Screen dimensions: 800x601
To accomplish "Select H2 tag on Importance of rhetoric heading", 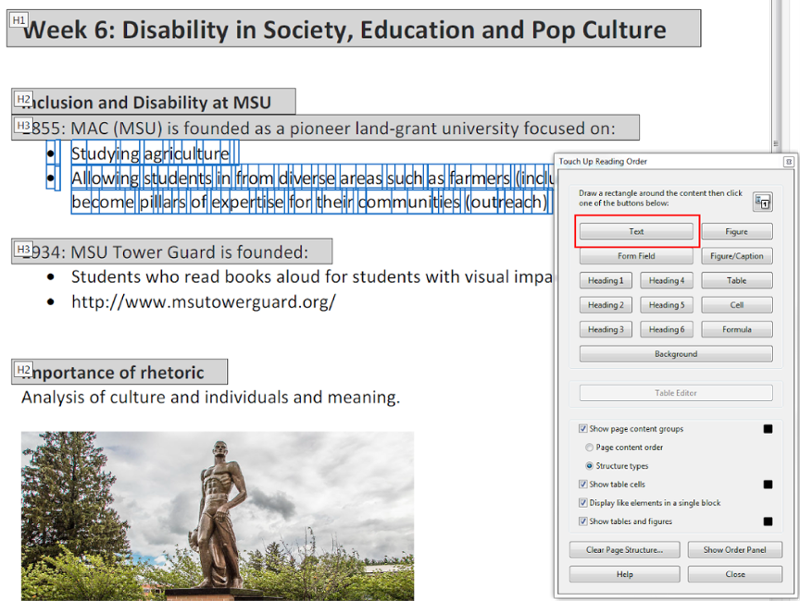I will (23, 369).
